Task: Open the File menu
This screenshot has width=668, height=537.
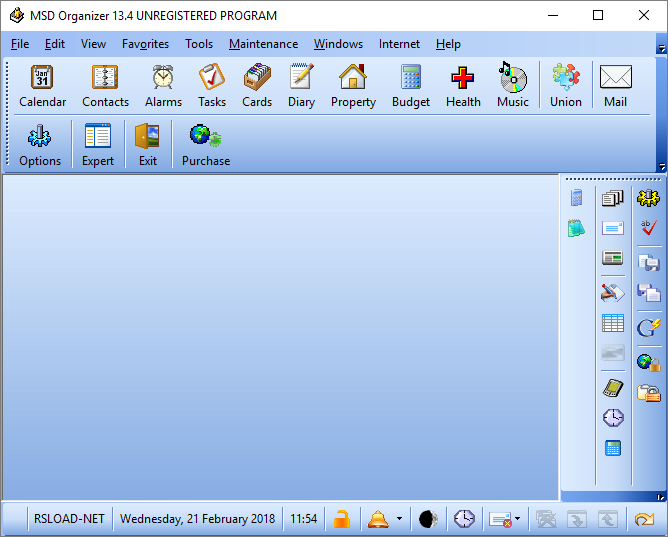Action: coord(20,44)
